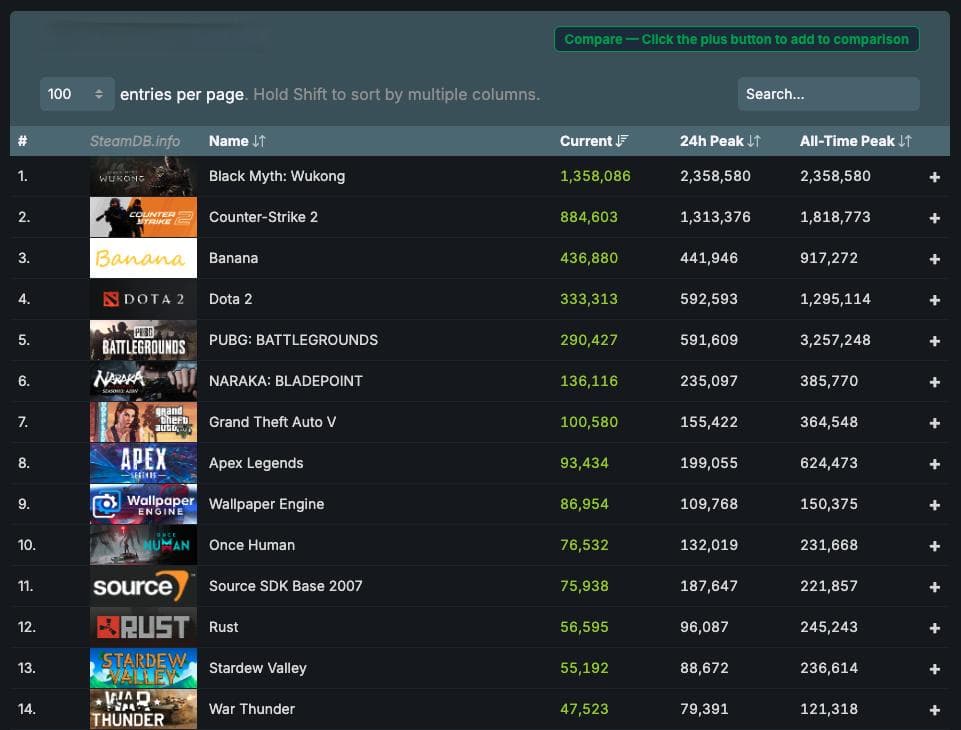The height and width of the screenshot is (730, 961).
Task: Sort by Current players column
Action: (594, 141)
